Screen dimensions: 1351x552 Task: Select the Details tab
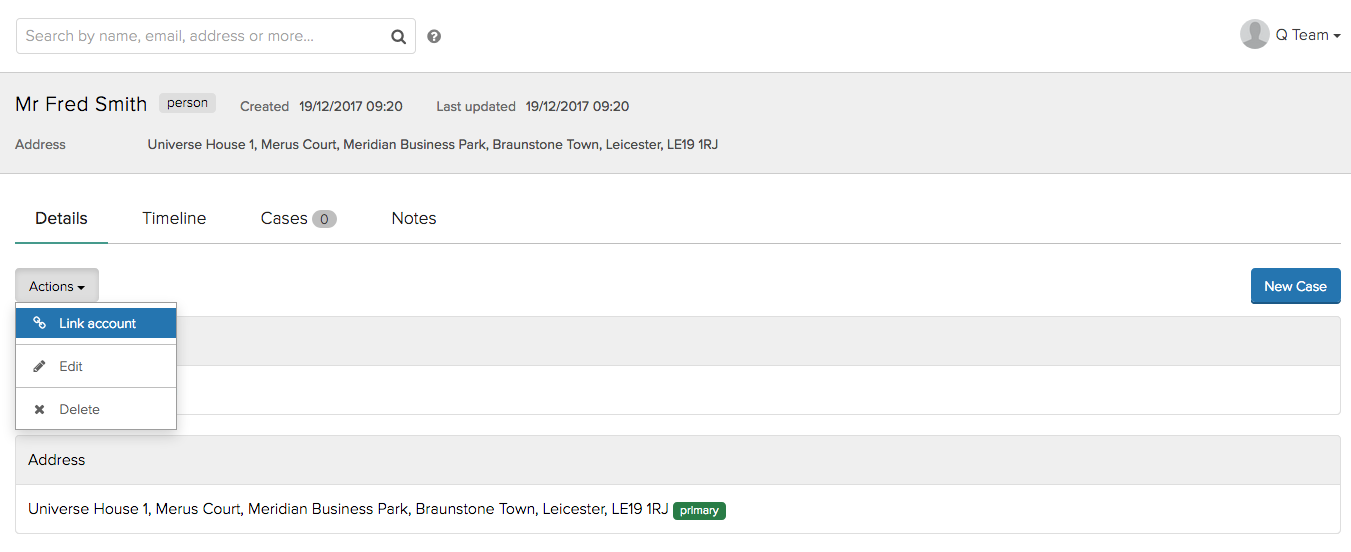61,218
